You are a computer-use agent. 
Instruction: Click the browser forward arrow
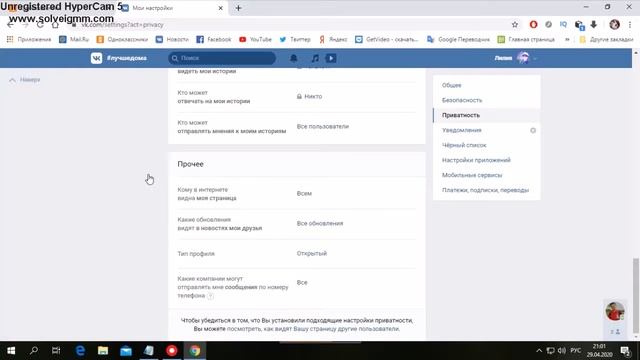pos(25,25)
